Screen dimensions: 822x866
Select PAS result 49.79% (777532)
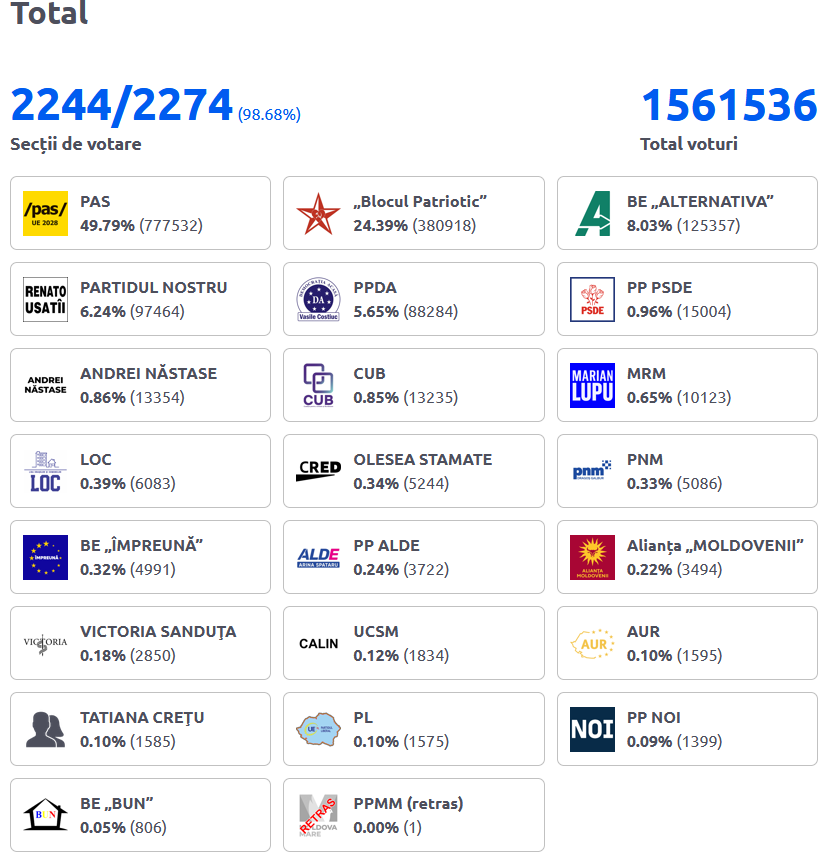(x=141, y=225)
